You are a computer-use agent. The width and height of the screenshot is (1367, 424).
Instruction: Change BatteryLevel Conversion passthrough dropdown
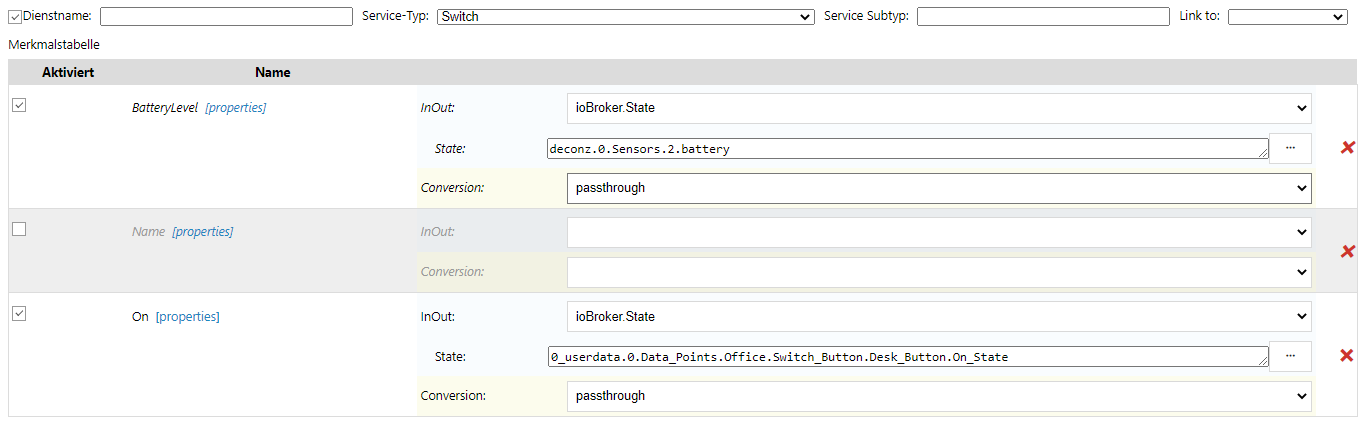(x=939, y=188)
